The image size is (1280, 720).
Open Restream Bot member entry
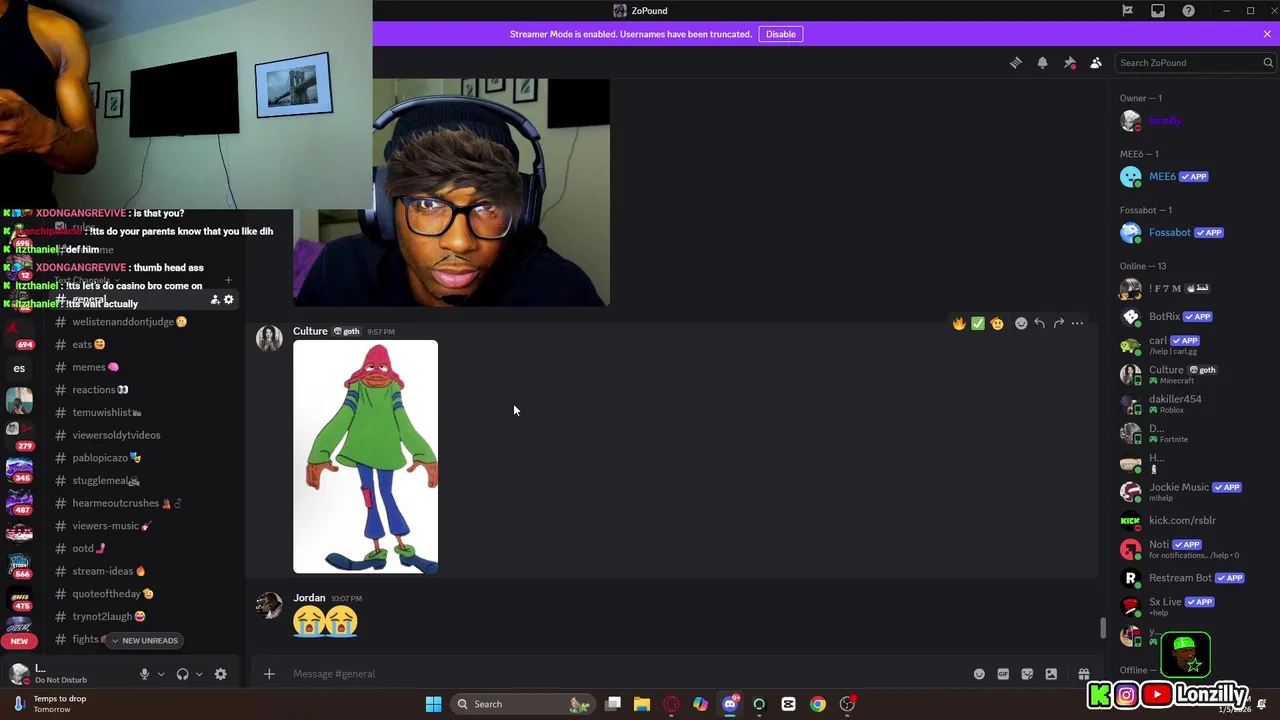tap(1194, 578)
